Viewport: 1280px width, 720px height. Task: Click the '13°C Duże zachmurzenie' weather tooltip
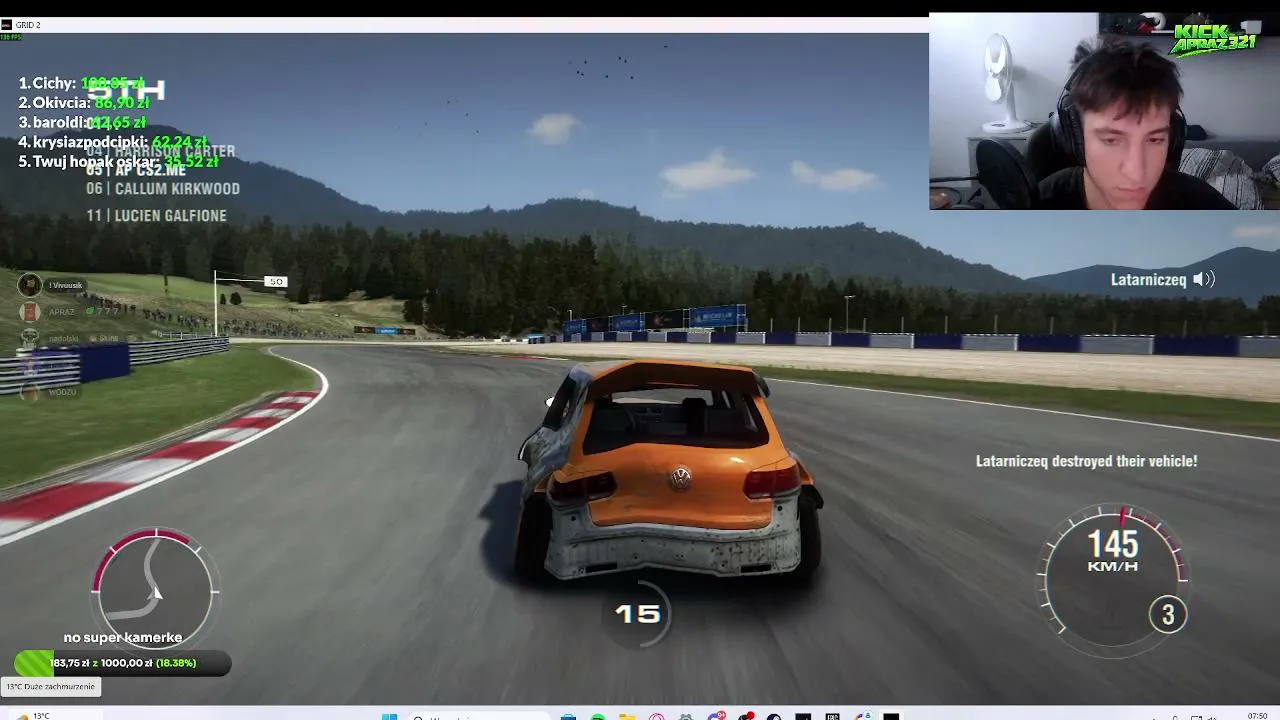[51, 687]
